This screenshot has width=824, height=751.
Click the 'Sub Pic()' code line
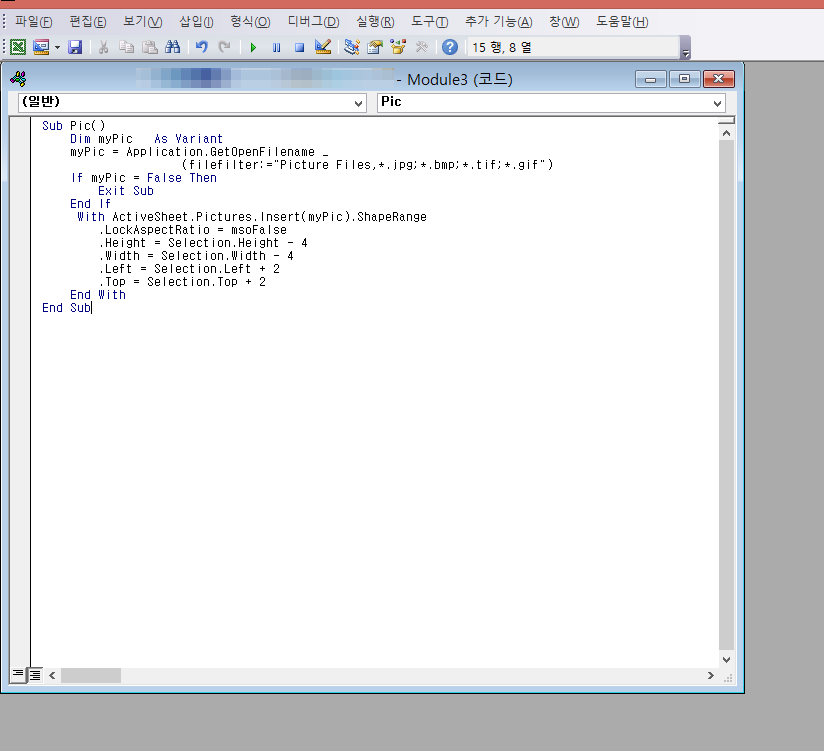pos(74,126)
